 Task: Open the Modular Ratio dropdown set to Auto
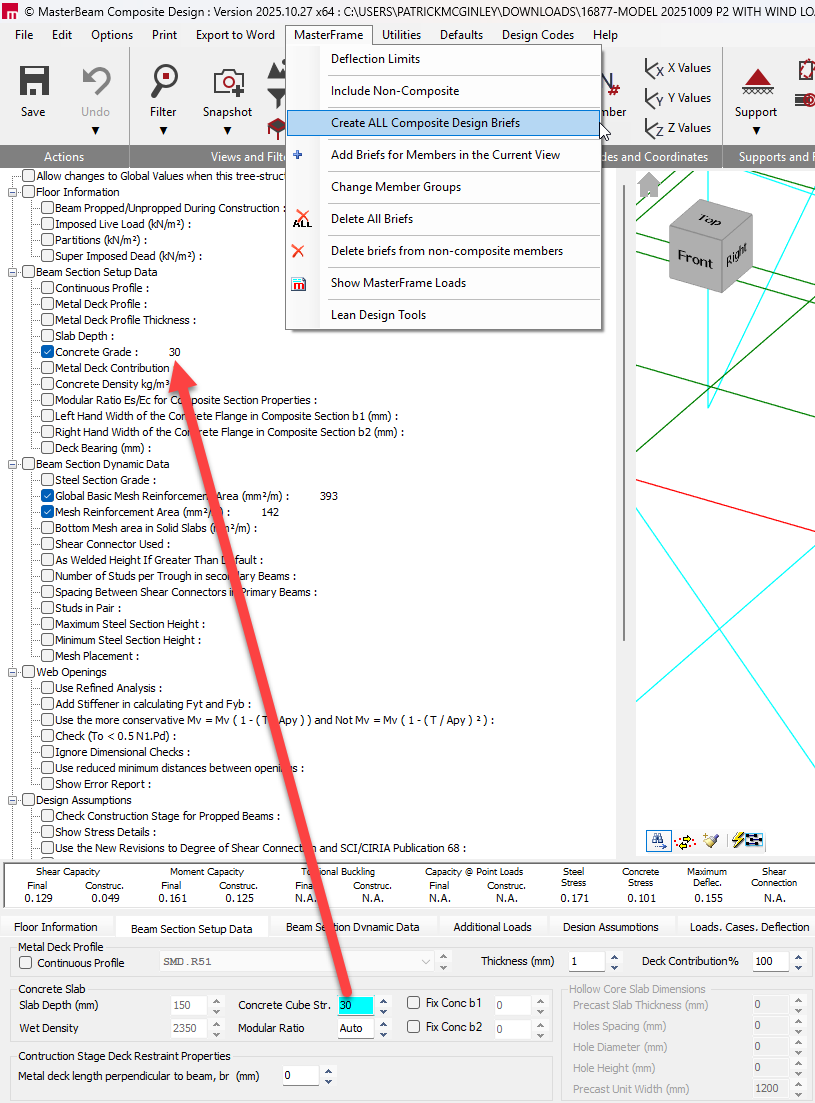tap(356, 1026)
